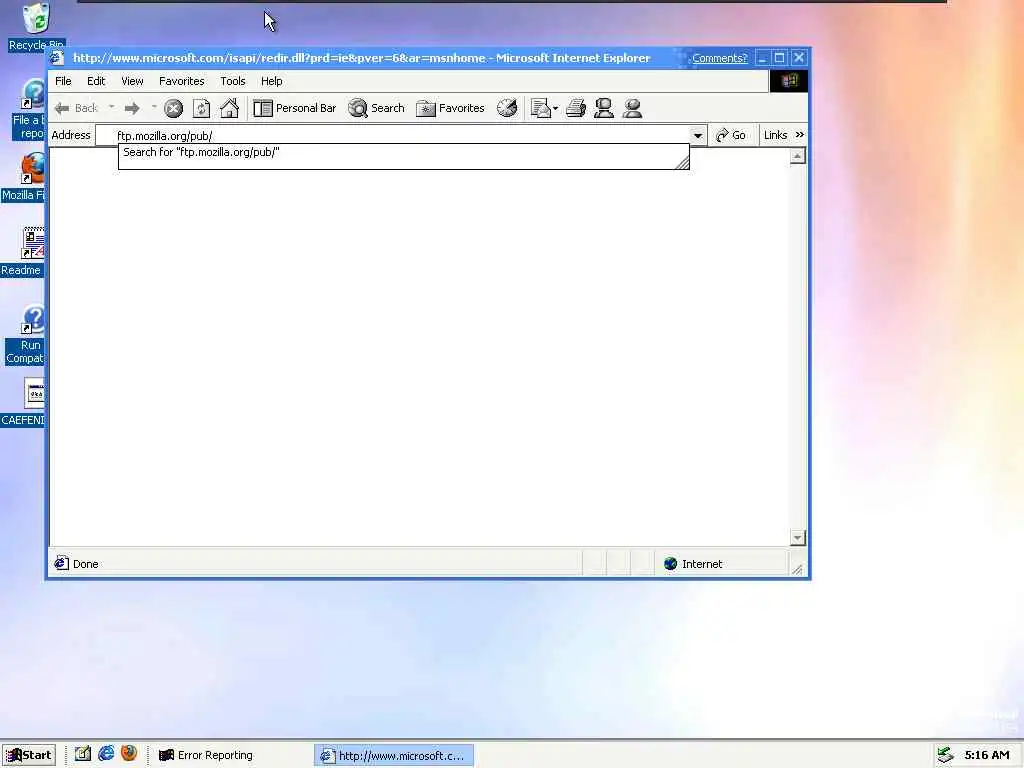Viewport: 1024px width, 768px height.
Task: Click the Links toolbar label
Action: tap(775, 135)
